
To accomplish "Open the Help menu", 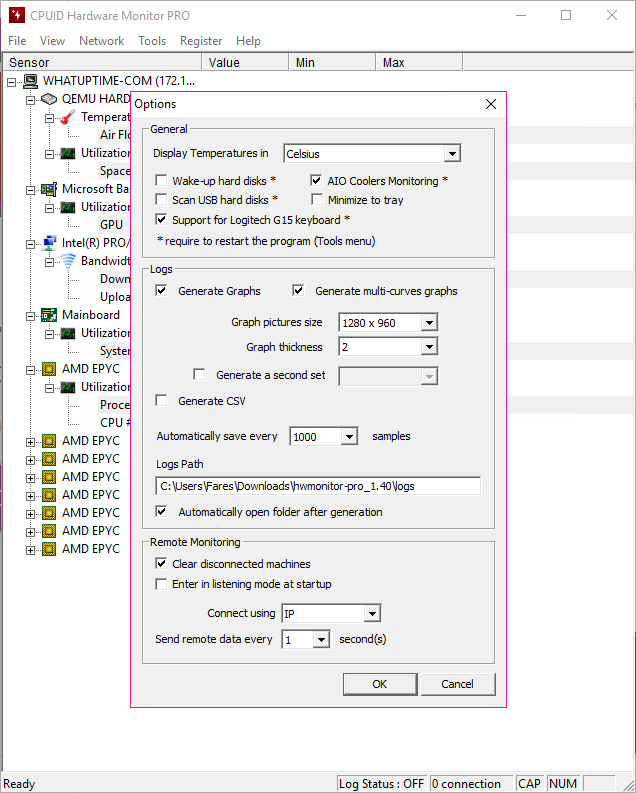I will tap(248, 41).
